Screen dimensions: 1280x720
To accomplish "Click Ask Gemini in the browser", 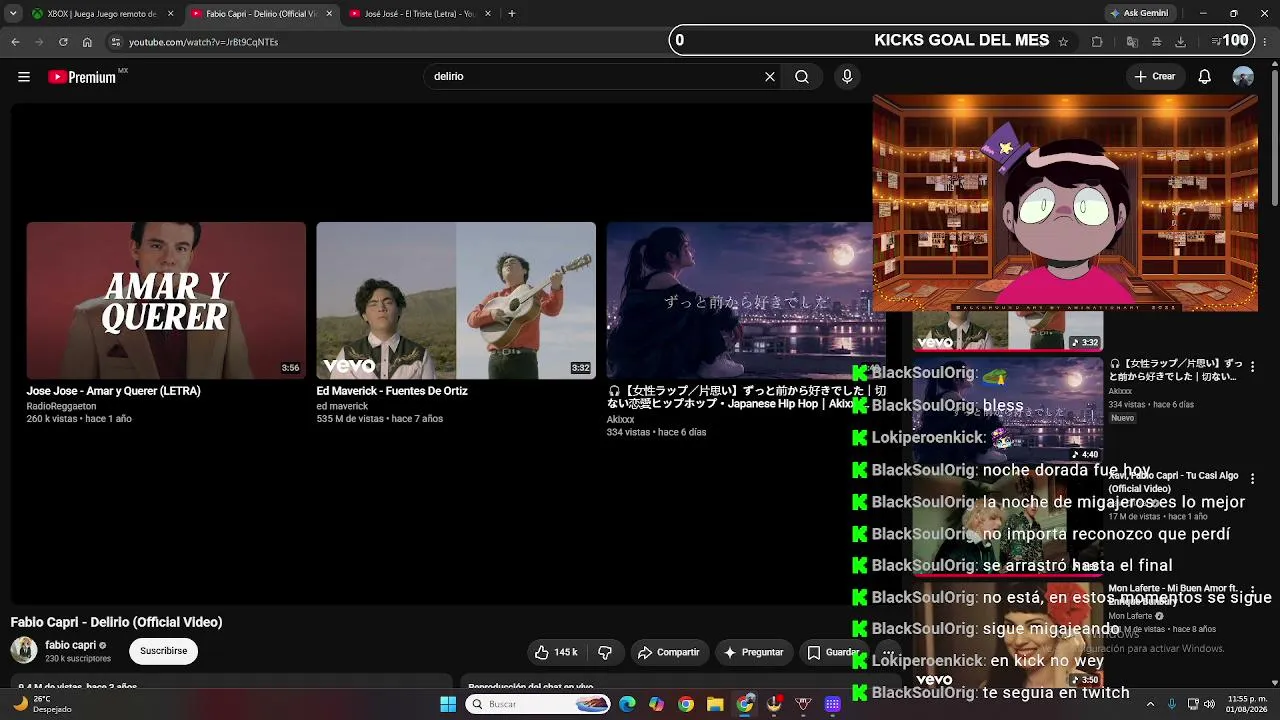I will tap(1138, 14).
